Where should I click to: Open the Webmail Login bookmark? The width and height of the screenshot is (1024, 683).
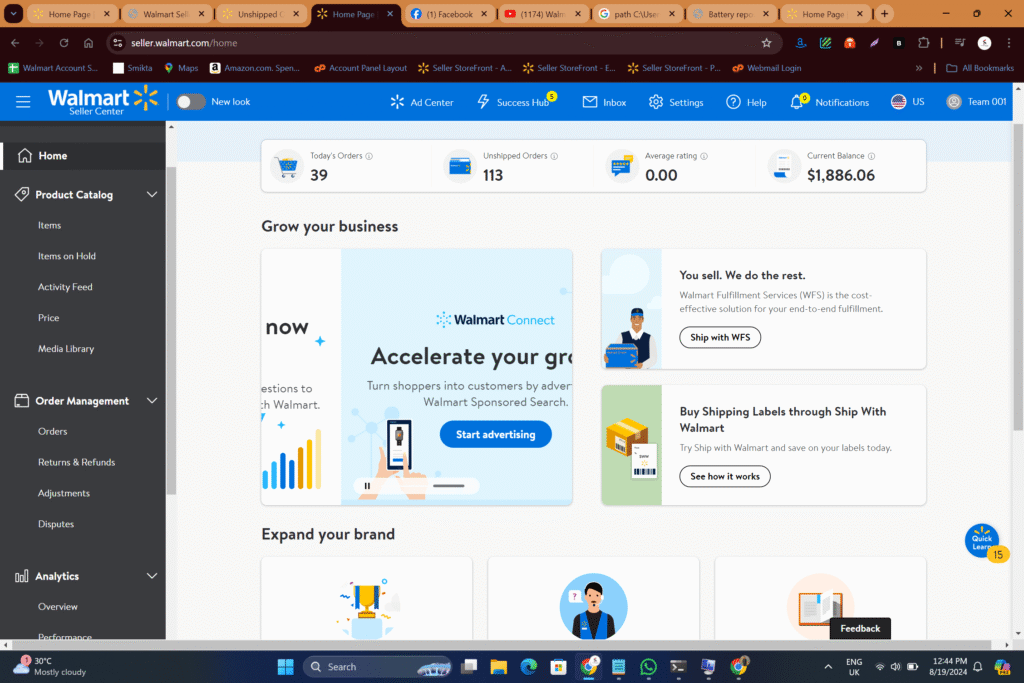767,68
